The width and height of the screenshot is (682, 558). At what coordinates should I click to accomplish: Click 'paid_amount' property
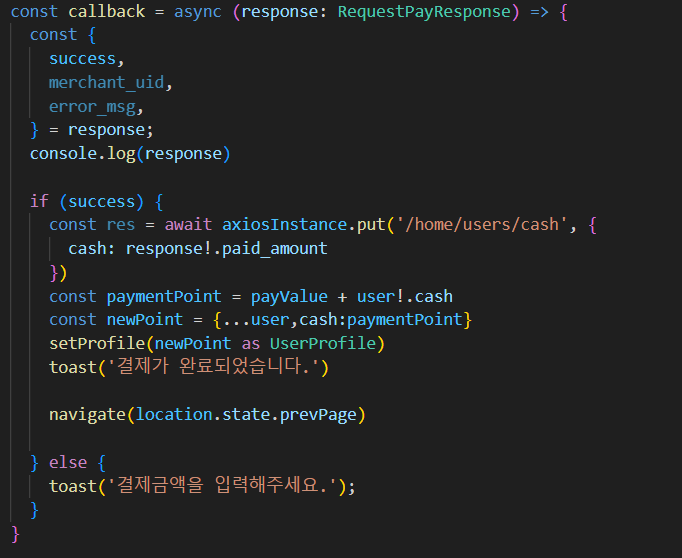(274, 248)
